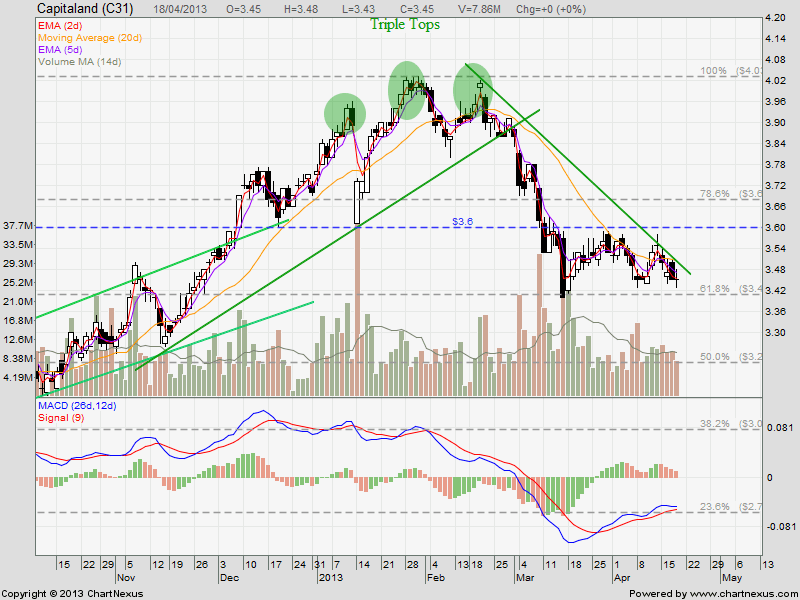Click the 3.78 price axis label
800x600 pixels.
pos(776,164)
